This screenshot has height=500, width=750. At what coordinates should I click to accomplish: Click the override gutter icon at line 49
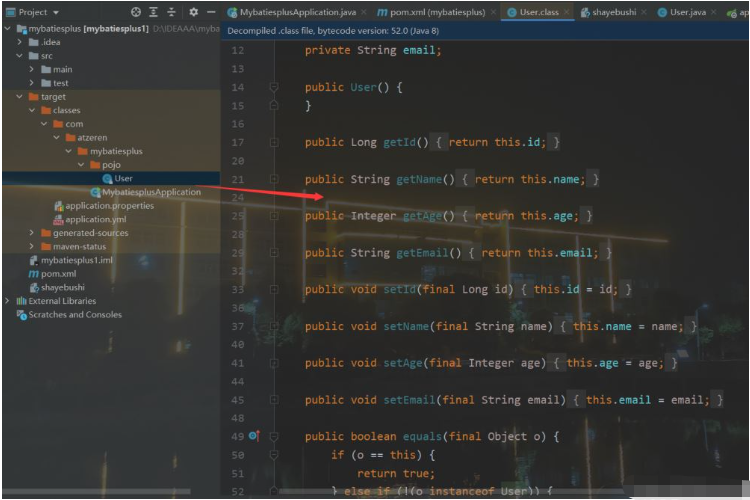254,436
